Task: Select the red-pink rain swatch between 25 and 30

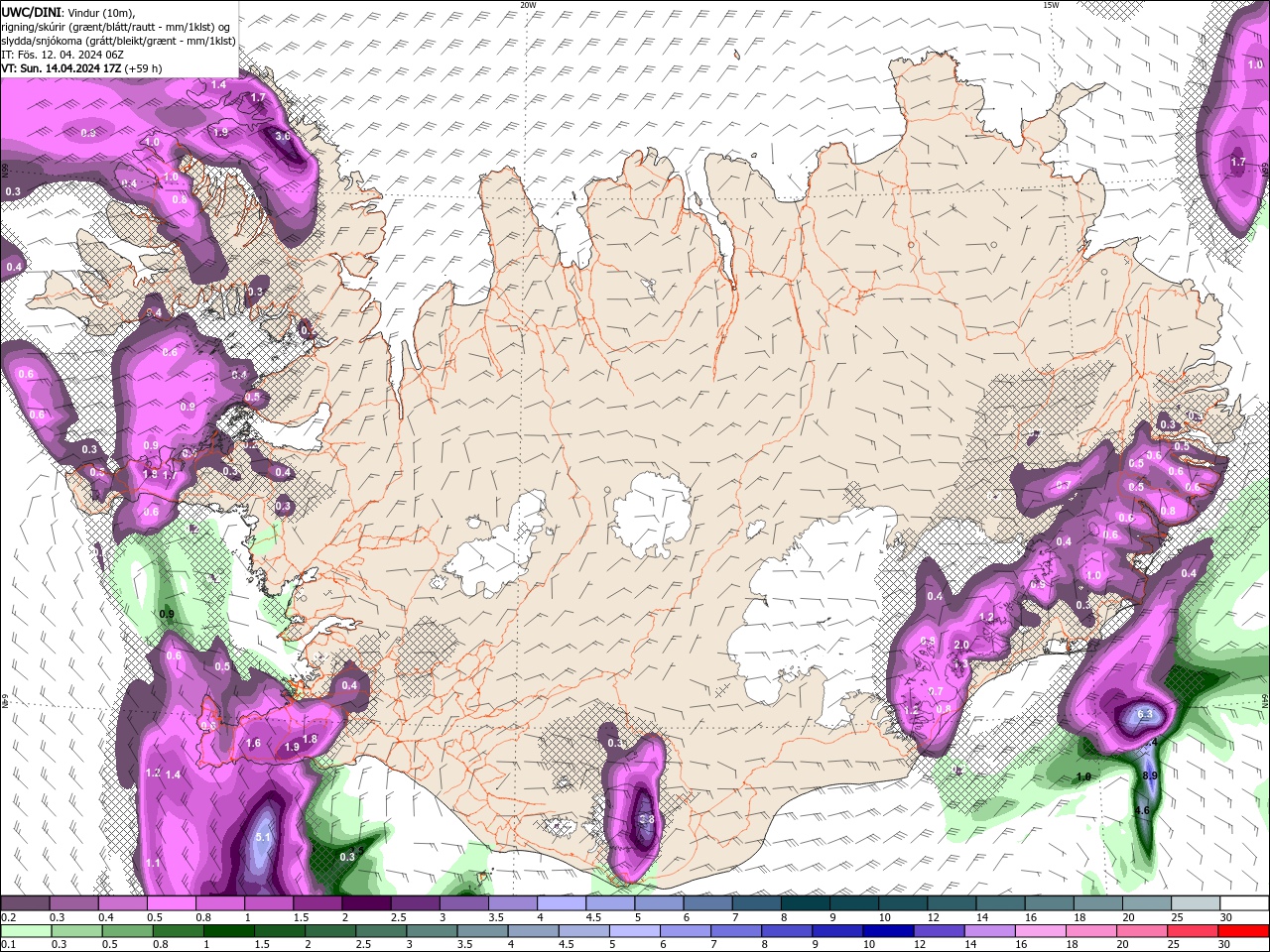Action: click(x=1192, y=930)
